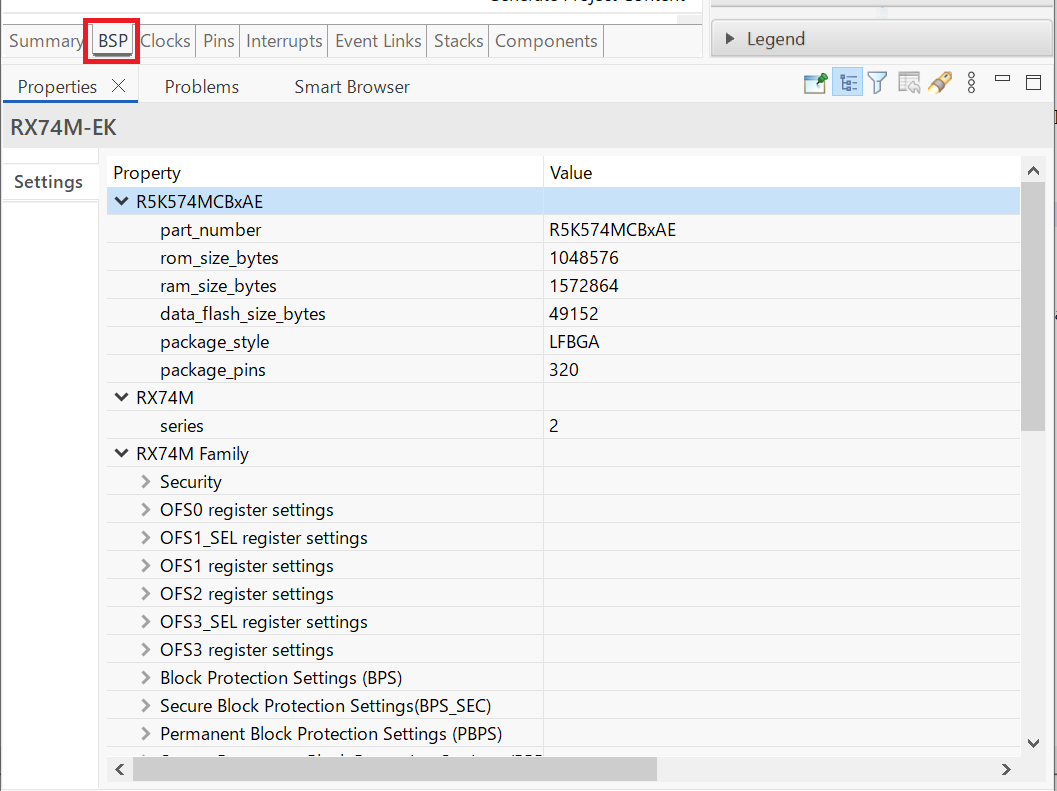Collapse the RX74M Family group

pos(121,453)
